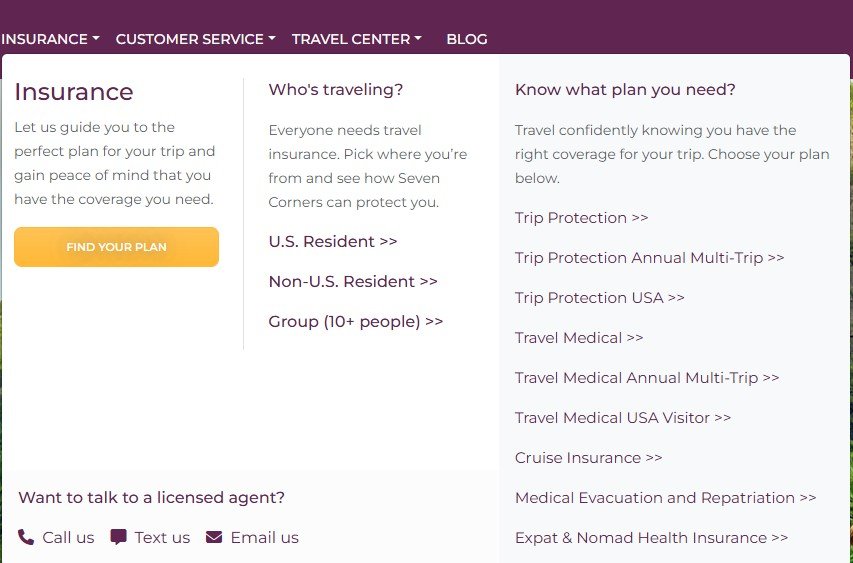The image size is (853, 563).
Task: Open Trip Protection USA plan
Action: (x=599, y=298)
